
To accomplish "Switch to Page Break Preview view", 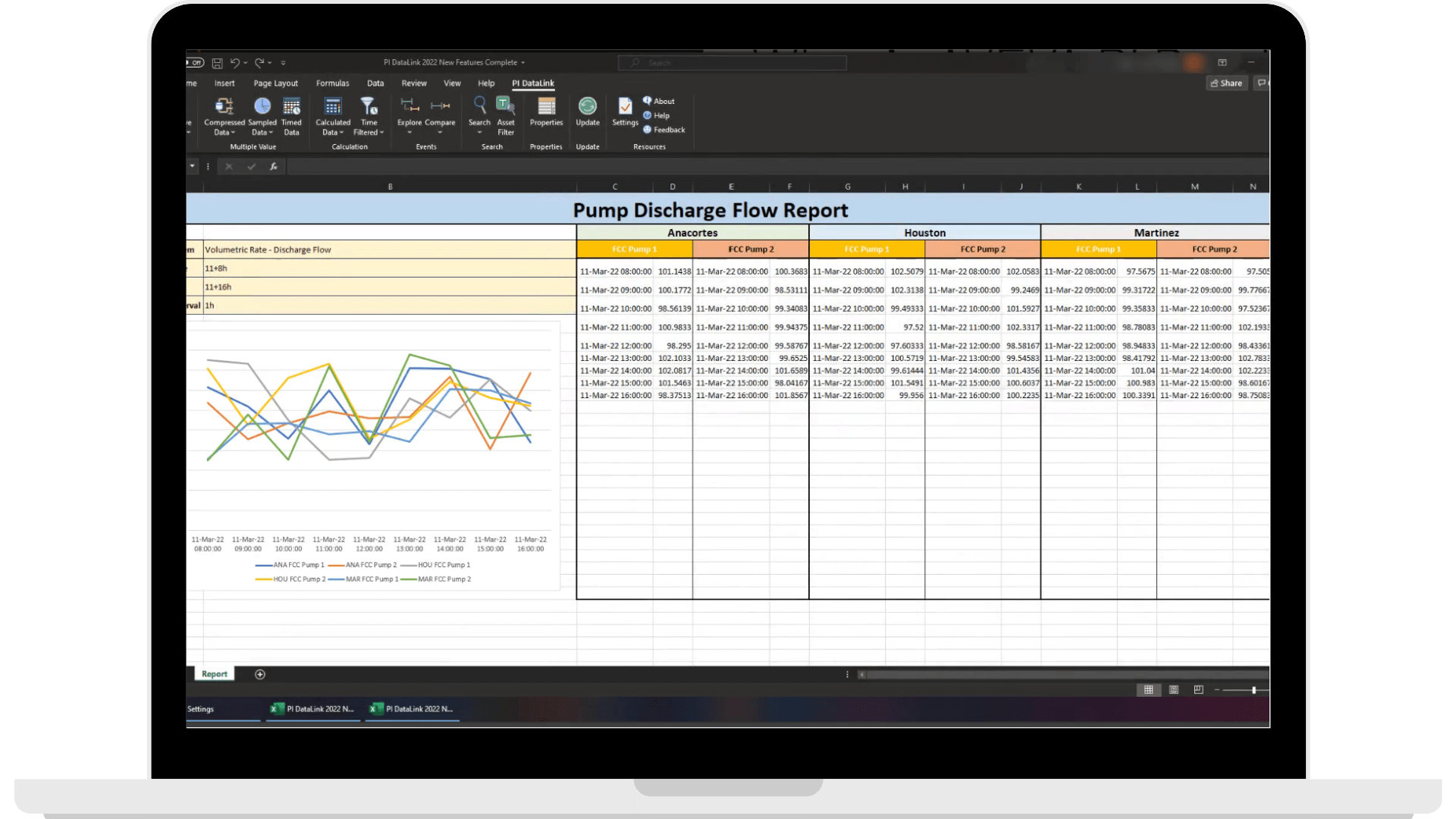I will point(1198,689).
